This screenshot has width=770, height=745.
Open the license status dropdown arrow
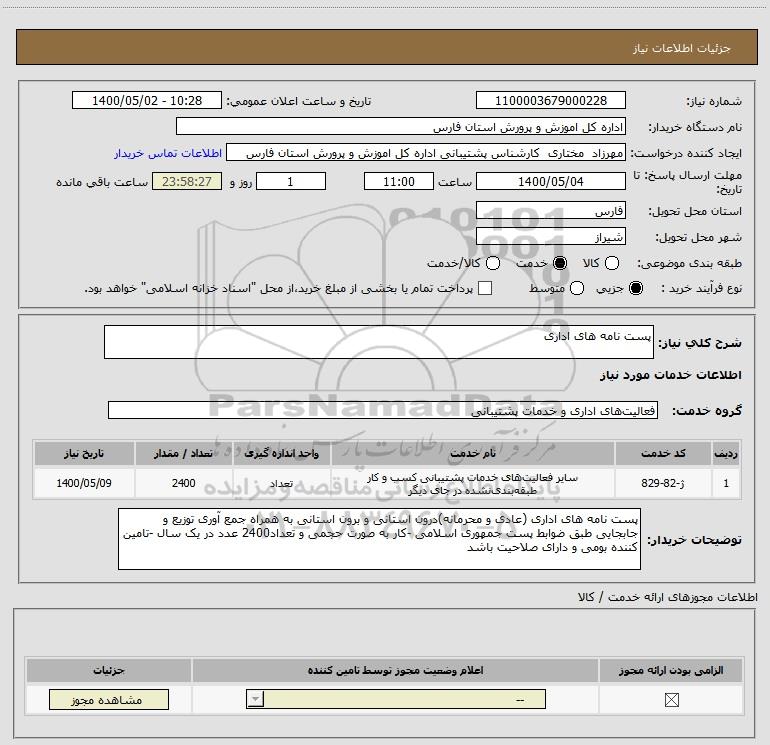pos(255,699)
